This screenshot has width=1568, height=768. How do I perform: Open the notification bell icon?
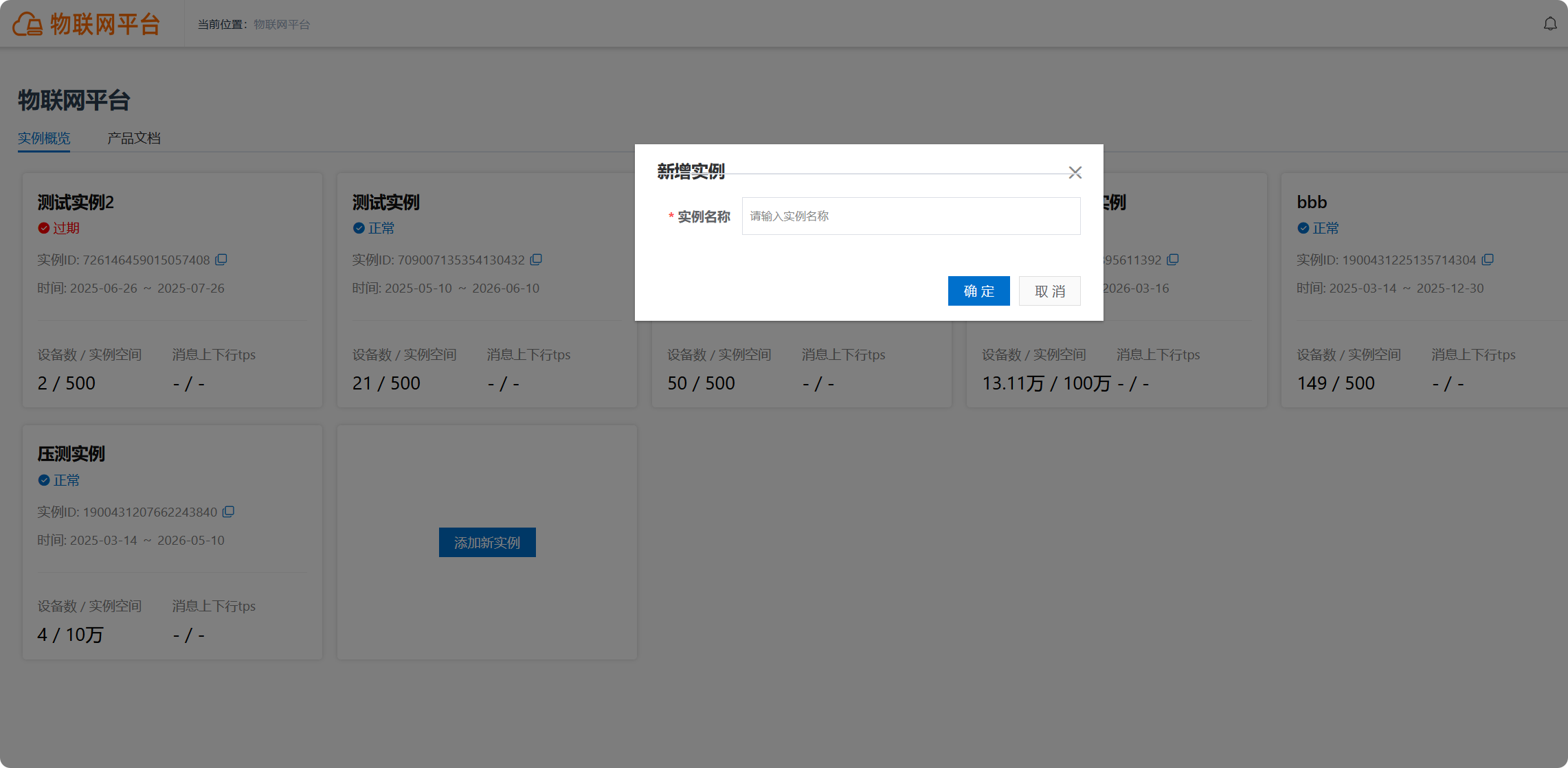(x=1550, y=24)
